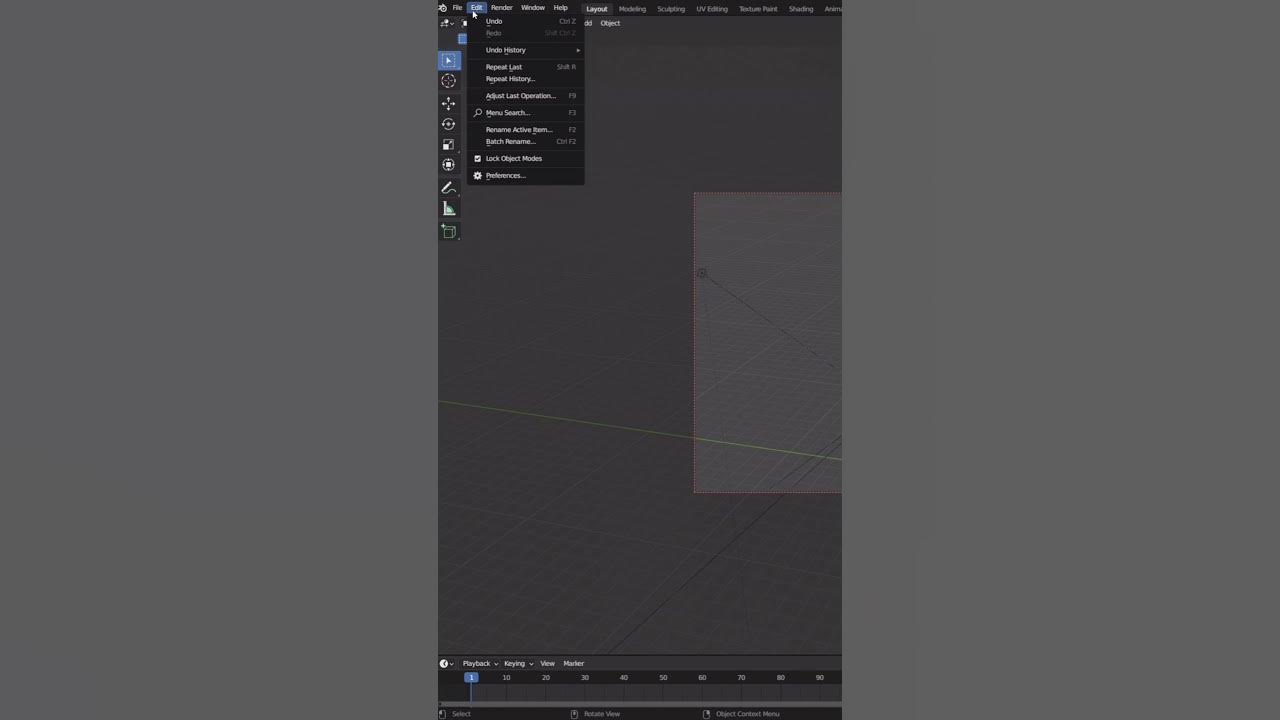Select Adjust Last Operation entry

point(526,96)
